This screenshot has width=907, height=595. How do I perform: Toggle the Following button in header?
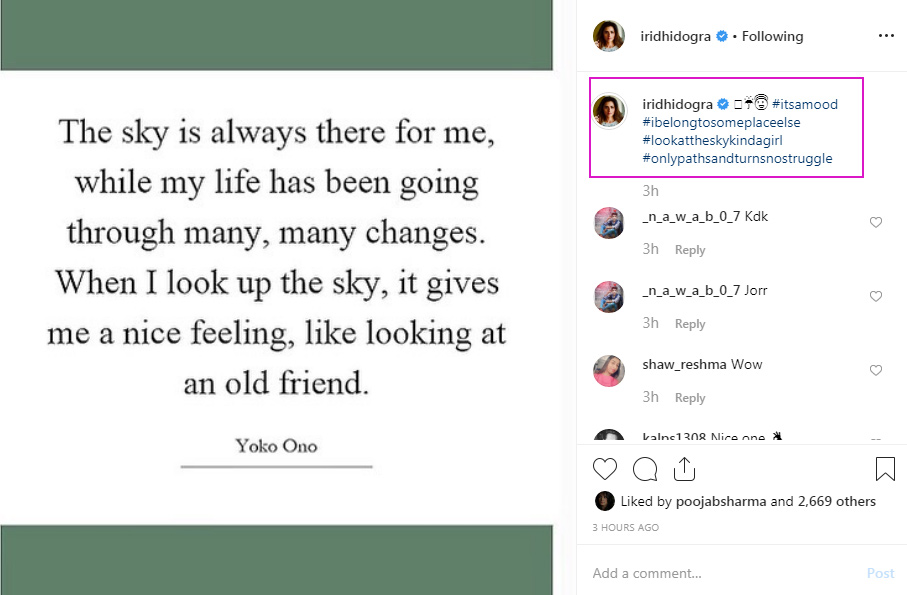click(772, 36)
